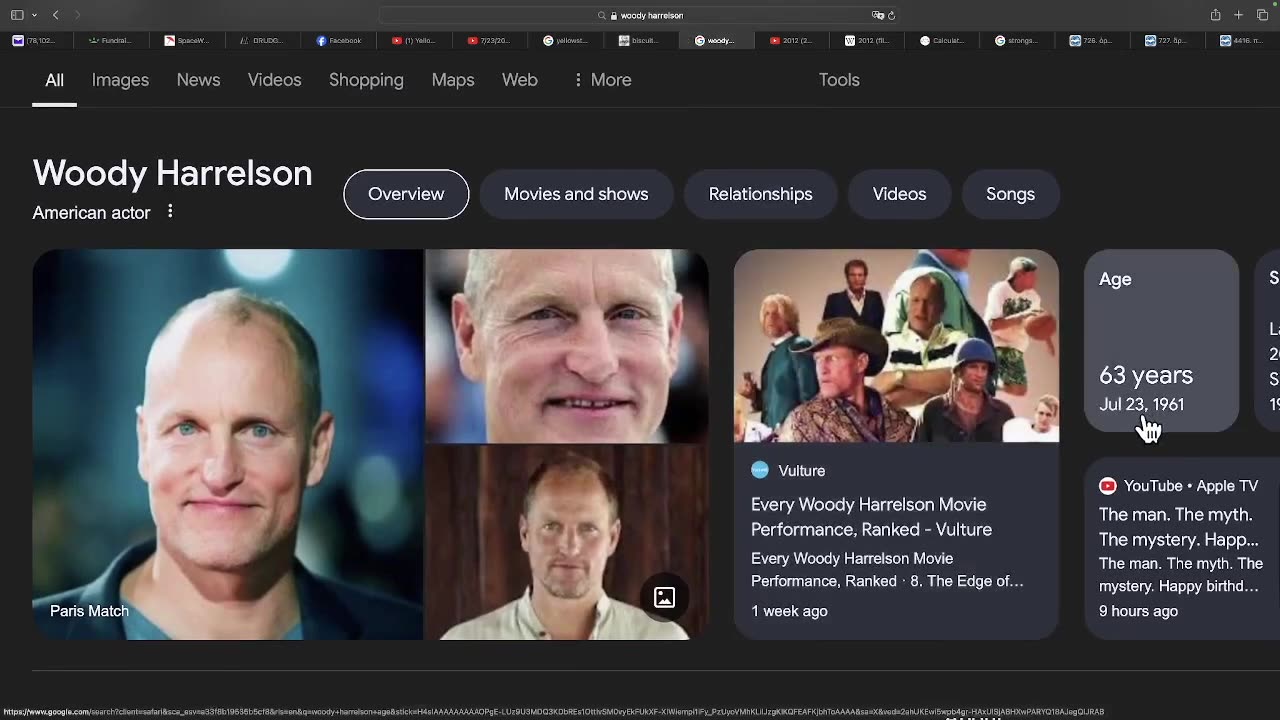The width and height of the screenshot is (1280, 720).
Task: Select the Movies and shows chip
Action: click(576, 194)
